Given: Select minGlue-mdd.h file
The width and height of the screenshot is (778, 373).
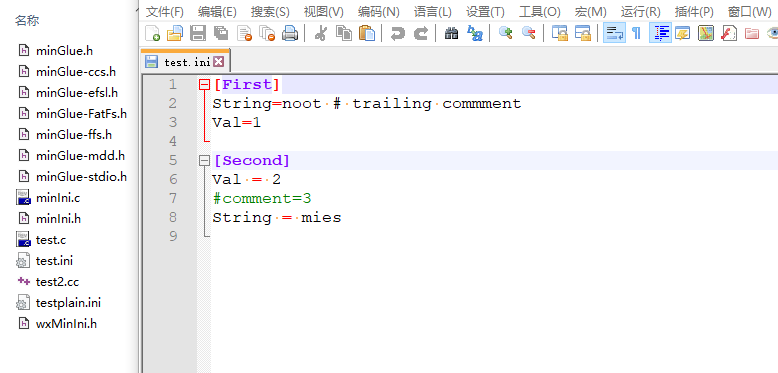Looking at the screenshot, I should (80, 156).
